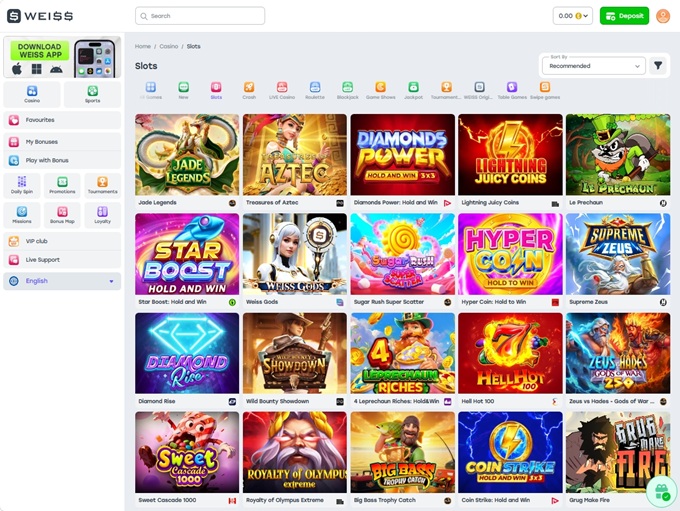680x511 pixels.
Task: Select the Roulette category
Action: [315, 90]
